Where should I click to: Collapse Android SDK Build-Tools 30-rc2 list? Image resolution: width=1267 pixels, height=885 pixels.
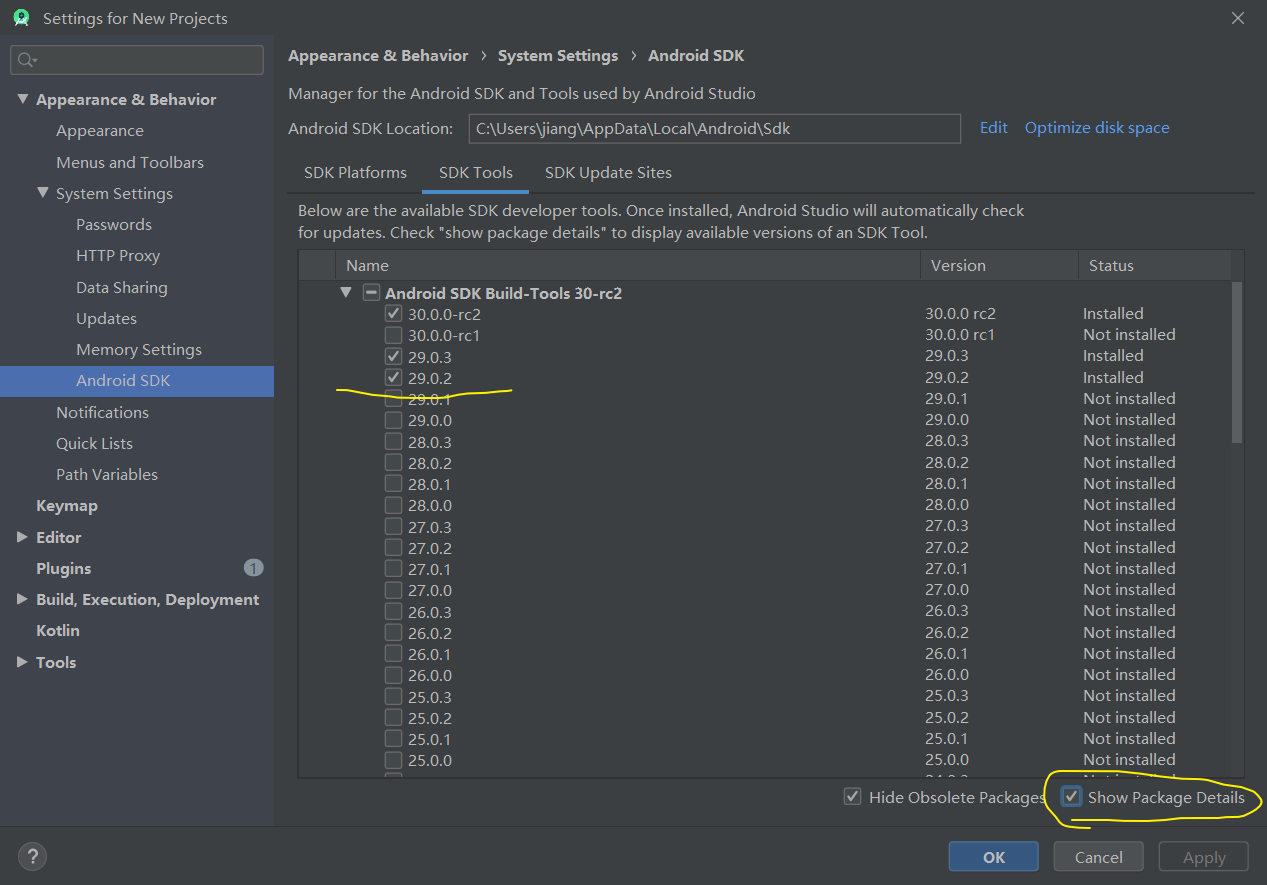(345, 292)
